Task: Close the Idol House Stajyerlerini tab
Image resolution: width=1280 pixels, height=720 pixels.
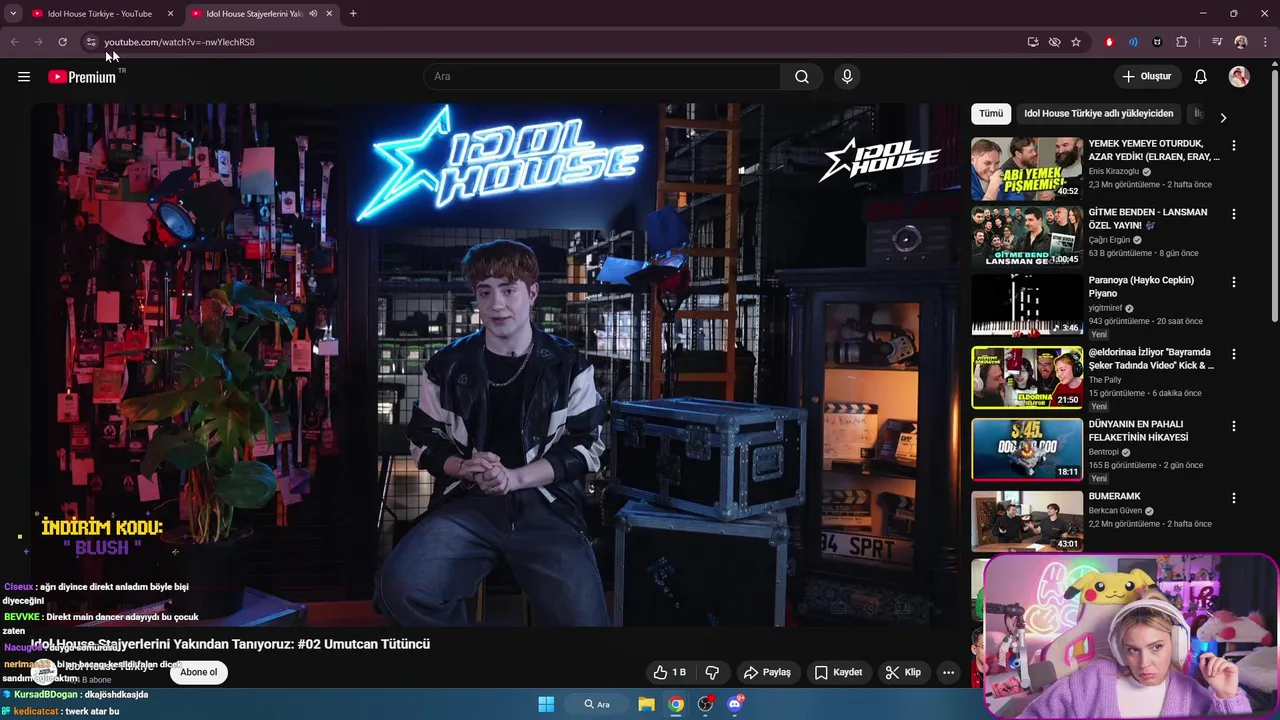Action: [329, 14]
